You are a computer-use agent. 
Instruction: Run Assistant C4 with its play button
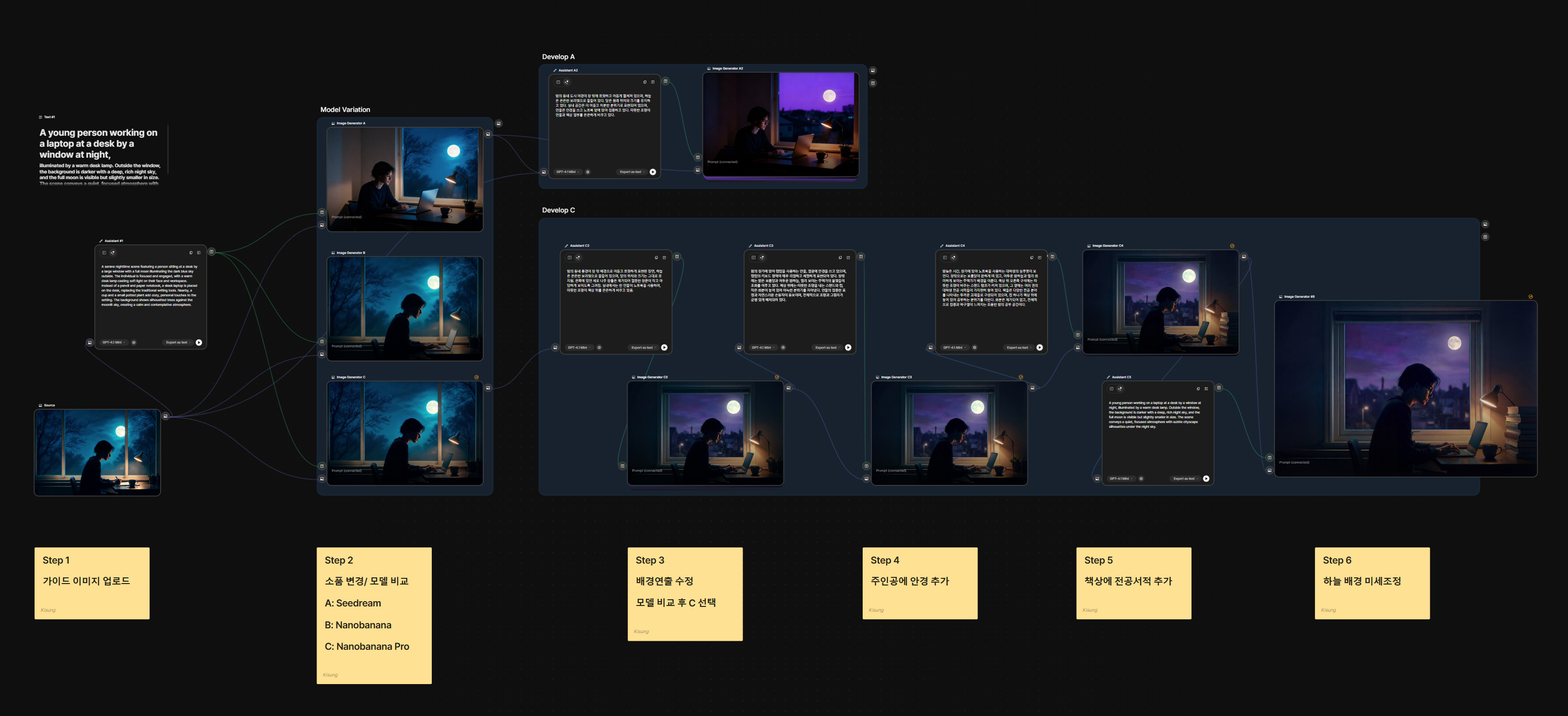(1039, 348)
